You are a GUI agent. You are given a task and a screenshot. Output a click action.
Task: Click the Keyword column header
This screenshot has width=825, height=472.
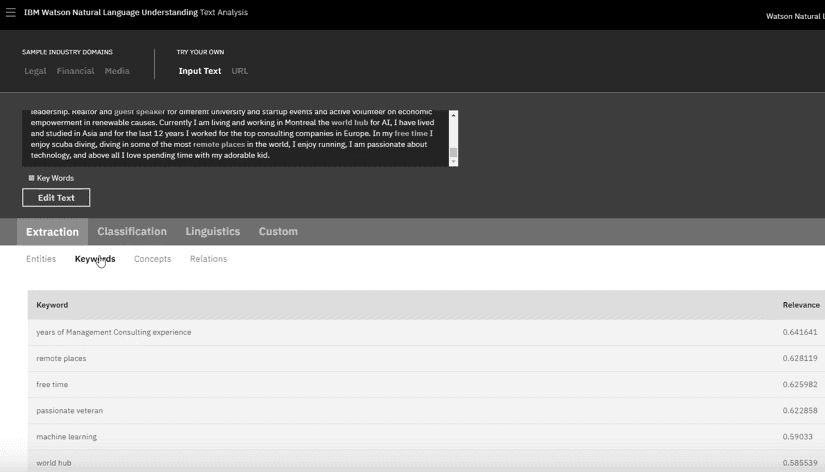52,305
